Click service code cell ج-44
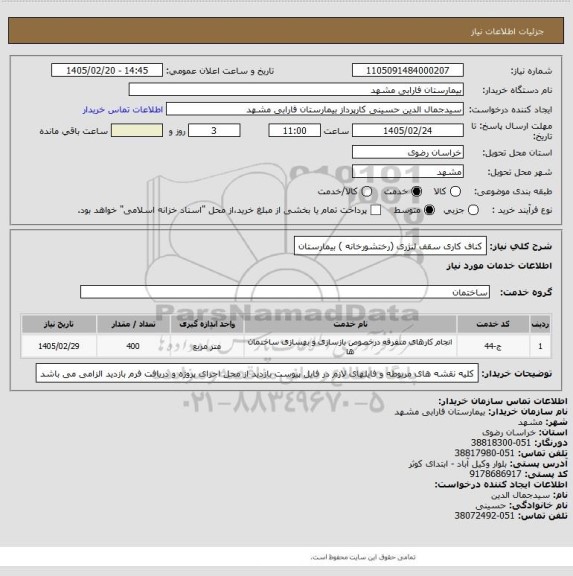573x576 pixels. (493, 346)
